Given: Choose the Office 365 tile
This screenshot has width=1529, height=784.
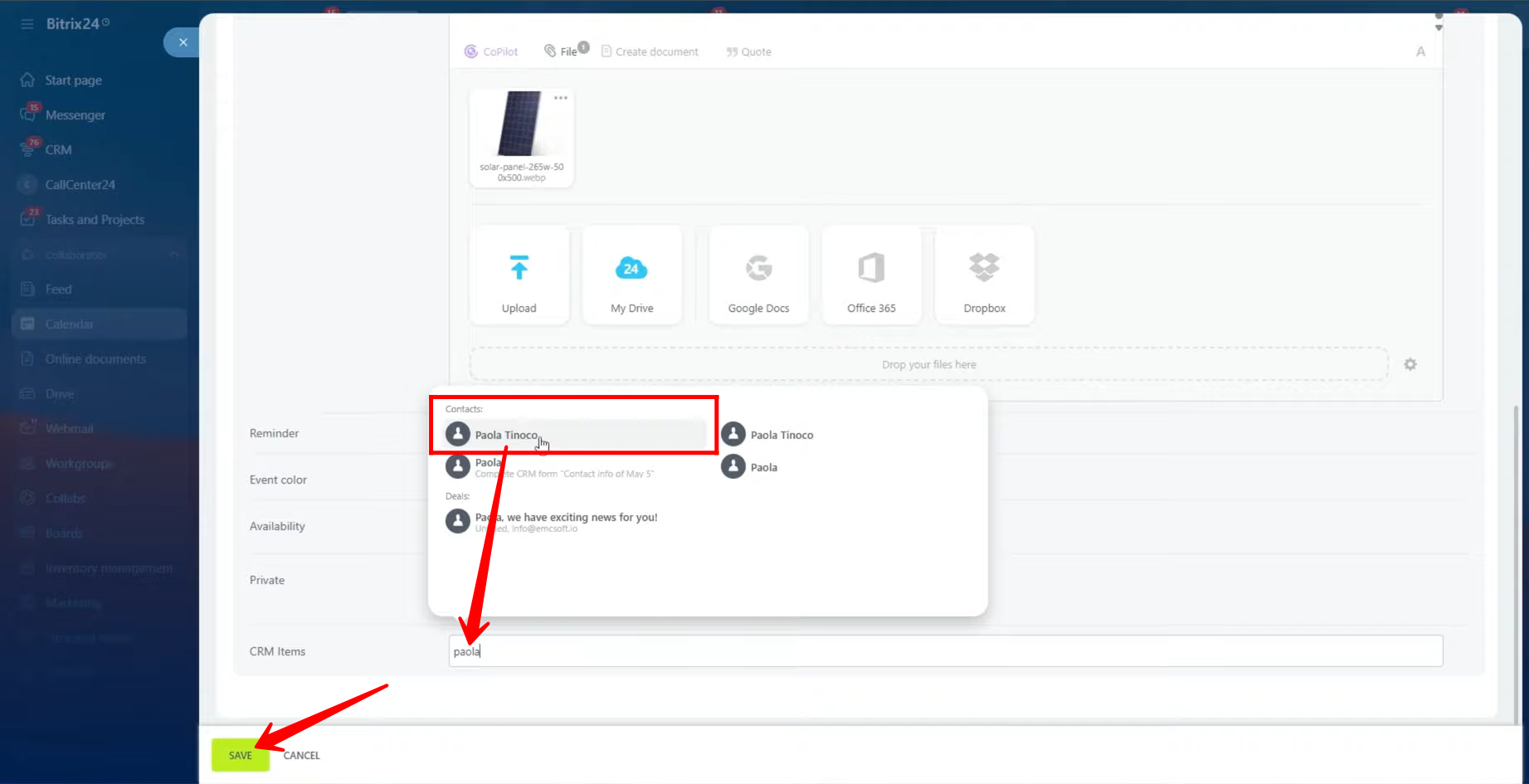Looking at the screenshot, I should pos(871,275).
